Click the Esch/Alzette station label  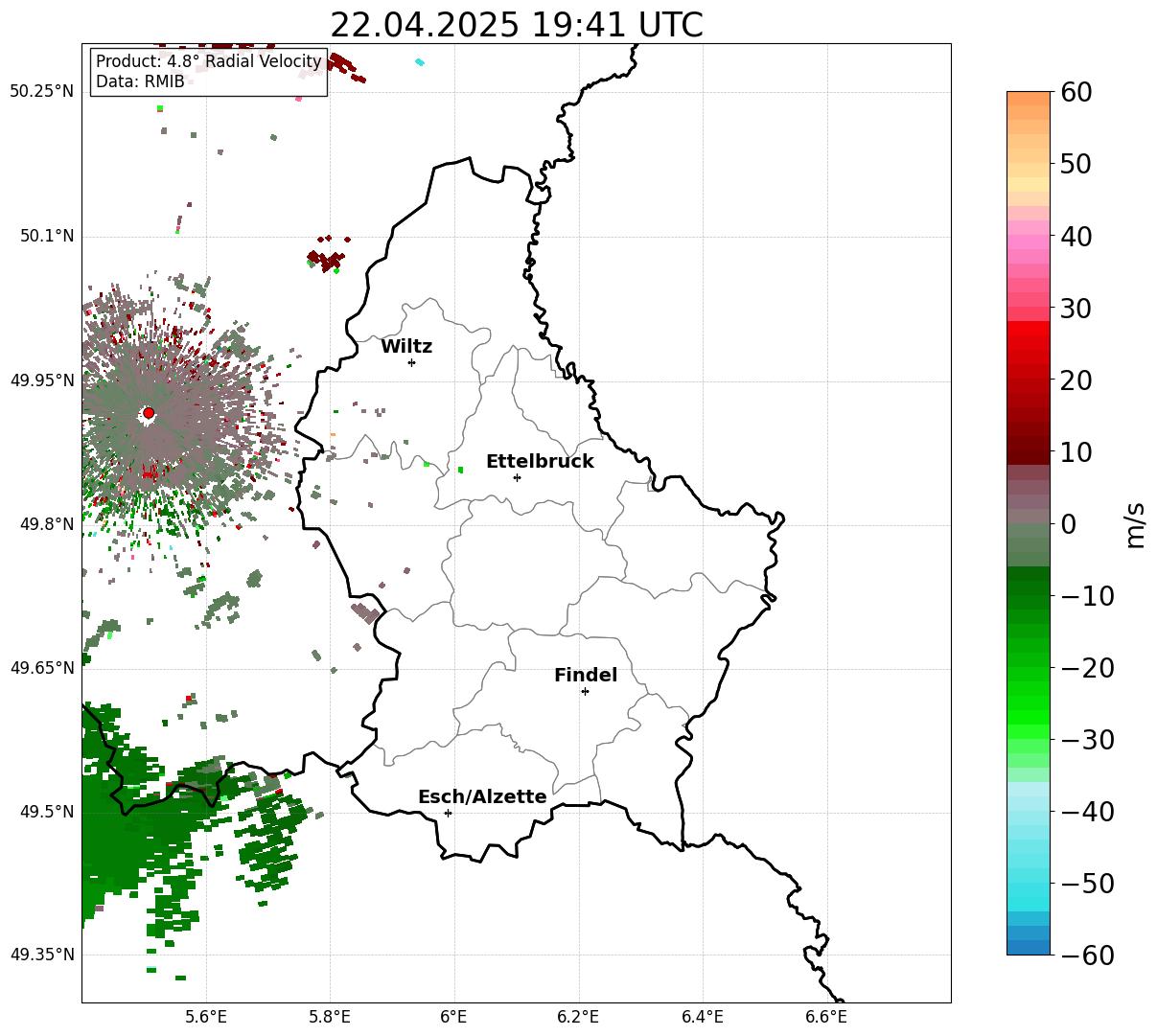[482, 797]
